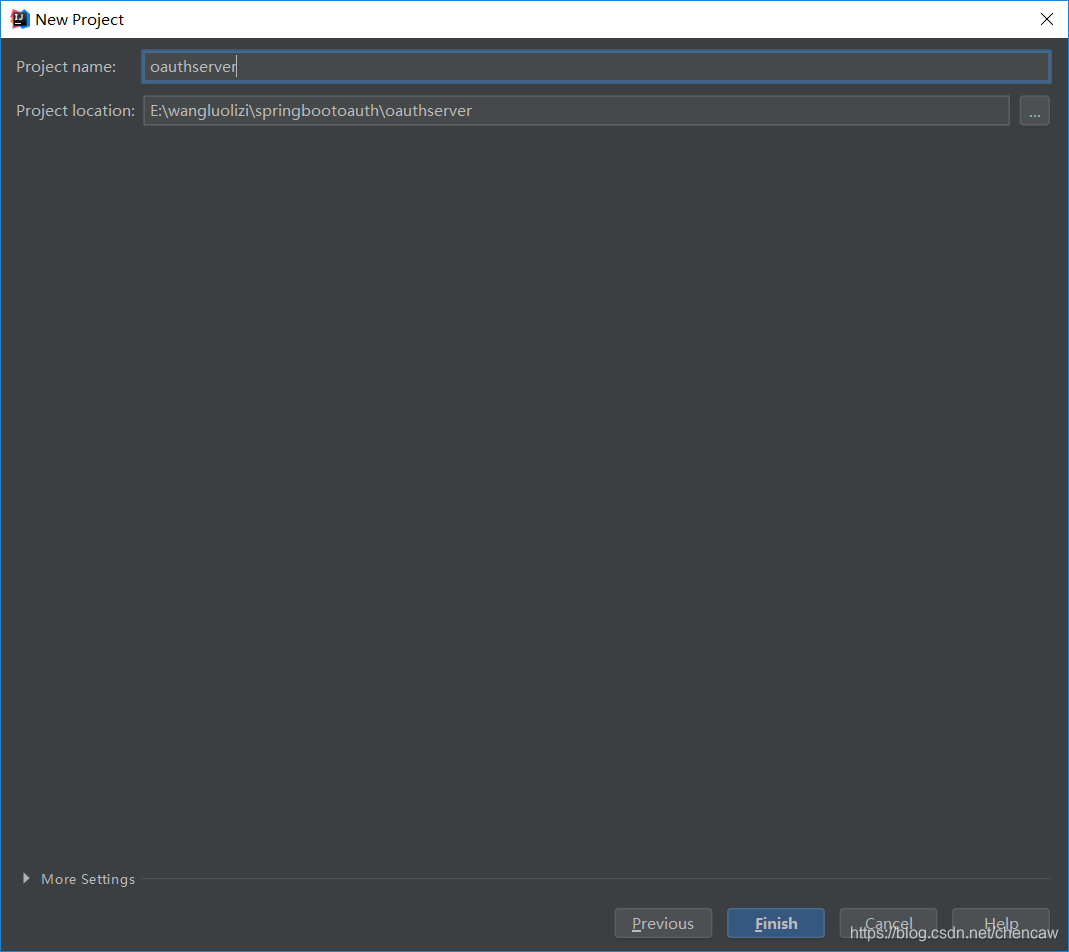Click Finish to create the project
The height and width of the screenshot is (952, 1069).
coord(776,923)
